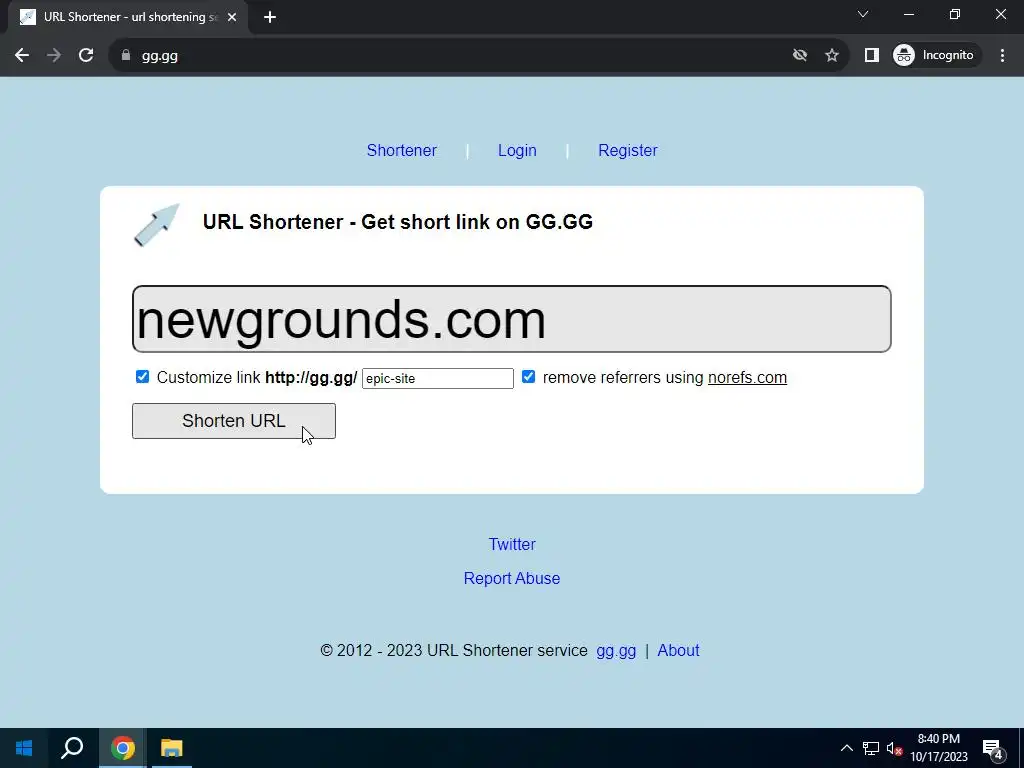Toggle the remove referrers checkbox
The image size is (1024, 768).
point(528,377)
